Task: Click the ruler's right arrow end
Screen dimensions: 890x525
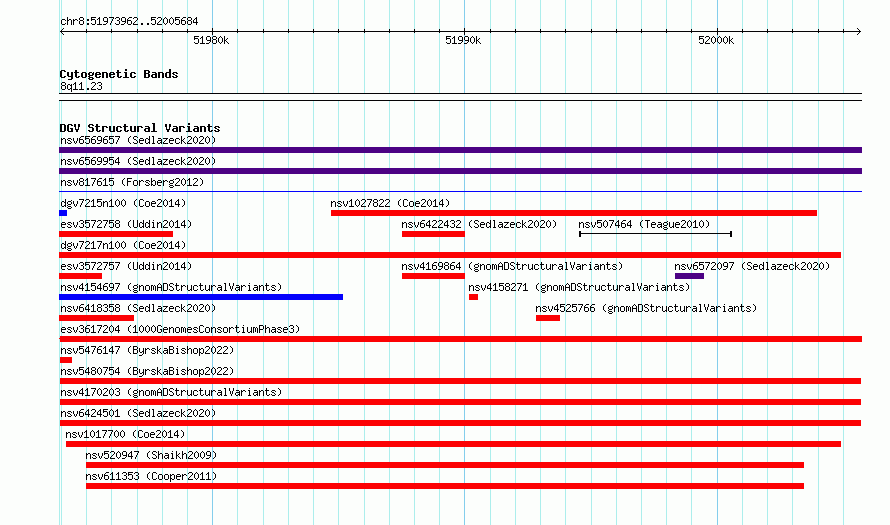Action: pyautogui.click(x=859, y=31)
